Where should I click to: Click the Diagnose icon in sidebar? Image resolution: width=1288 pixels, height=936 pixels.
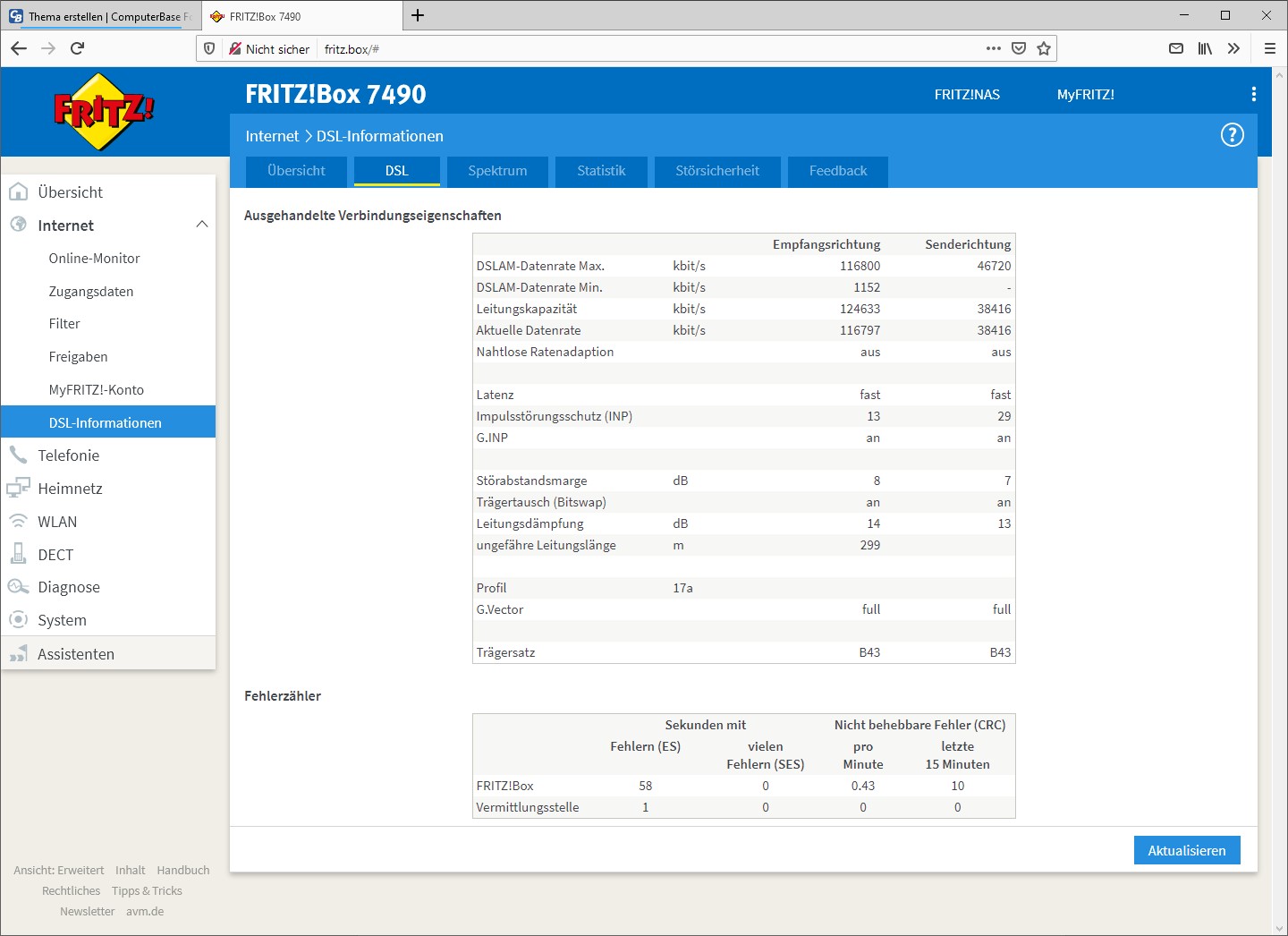pos(18,587)
